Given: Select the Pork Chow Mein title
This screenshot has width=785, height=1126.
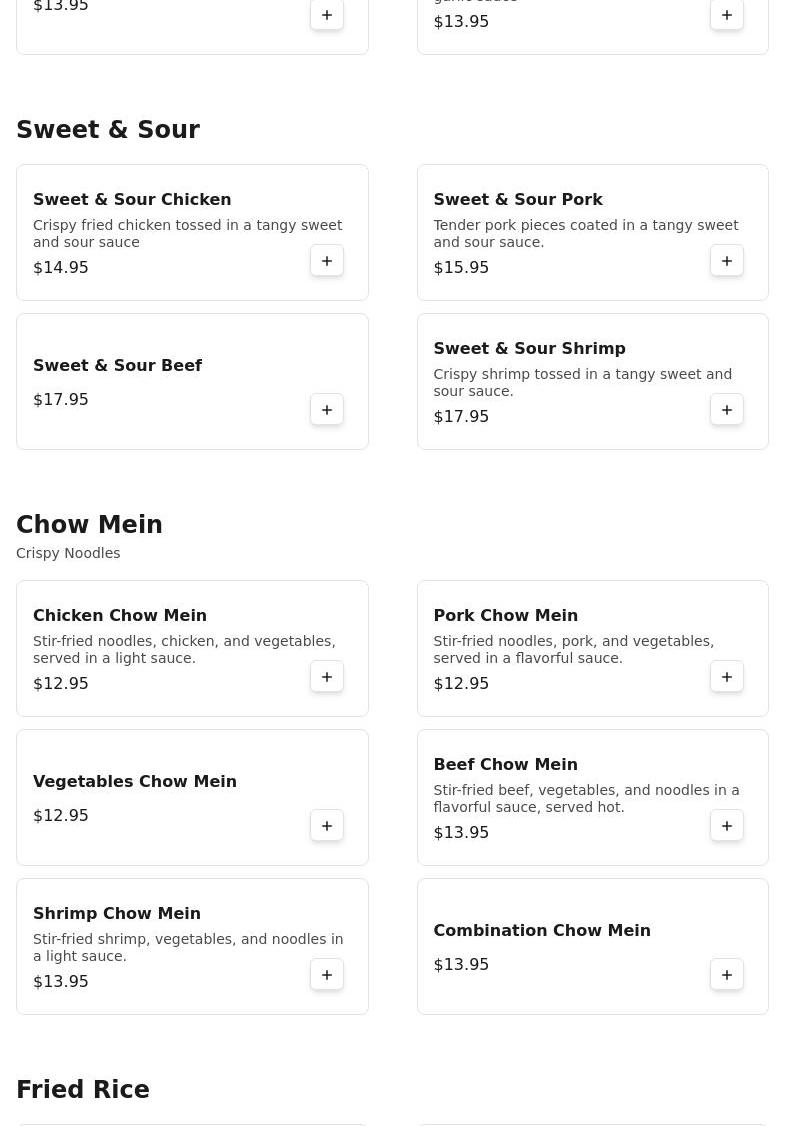Looking at the screenshot, I should pos(505,616).
